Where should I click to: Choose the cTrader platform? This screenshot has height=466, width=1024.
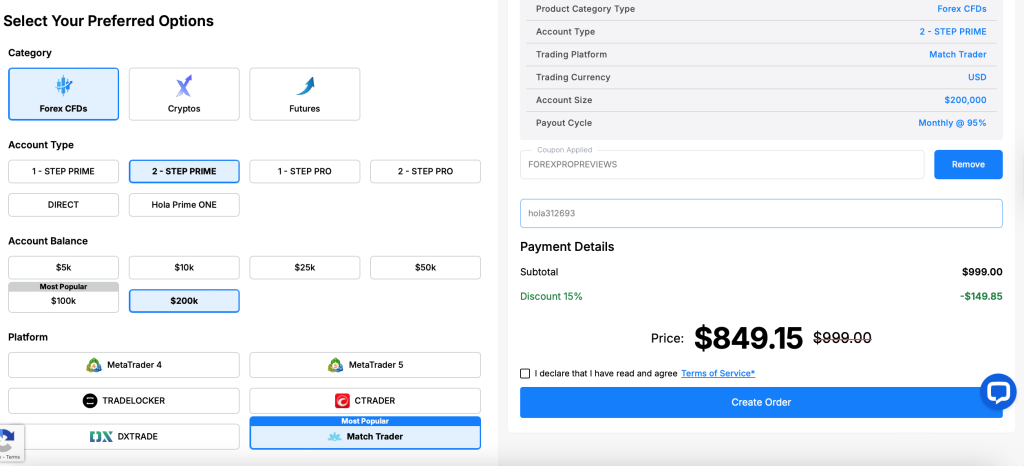pos(365,401)
